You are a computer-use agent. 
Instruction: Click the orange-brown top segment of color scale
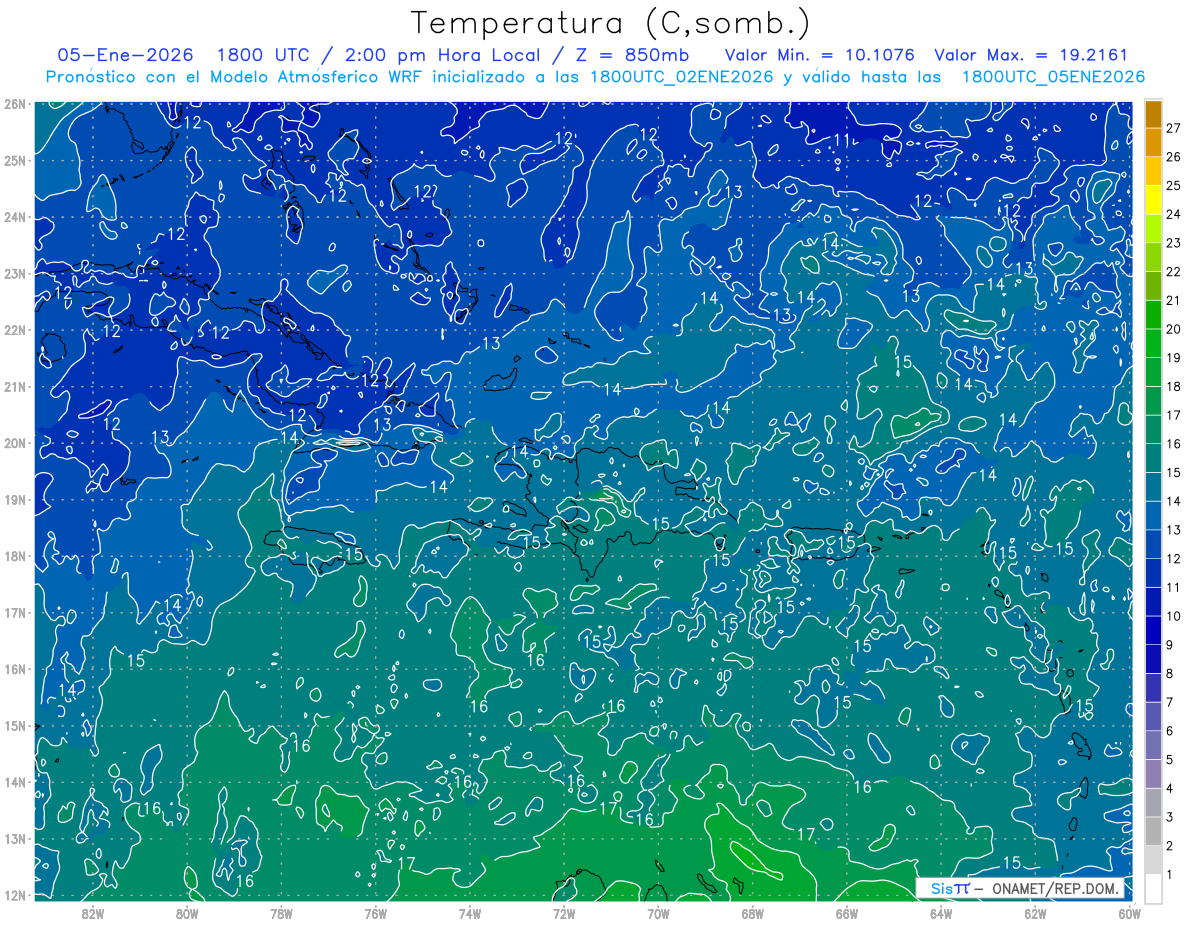click(1154, 115)
